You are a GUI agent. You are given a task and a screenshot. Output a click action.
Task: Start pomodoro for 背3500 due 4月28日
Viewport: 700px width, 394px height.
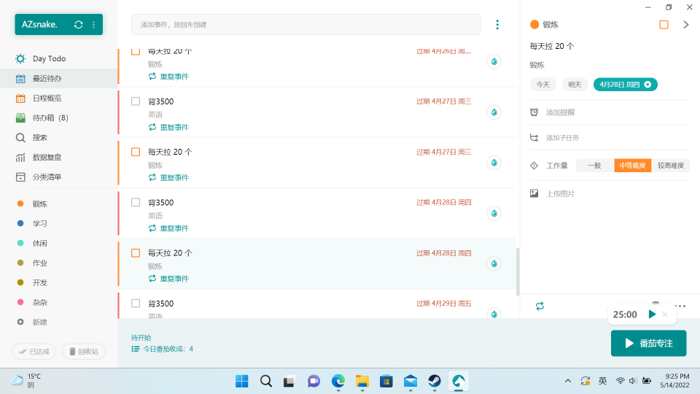click(x=494, y=213)
